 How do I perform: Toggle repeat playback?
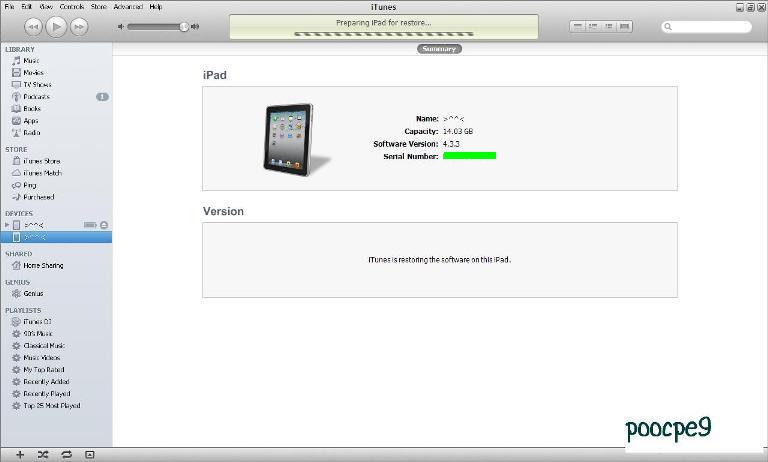[67, 455]
